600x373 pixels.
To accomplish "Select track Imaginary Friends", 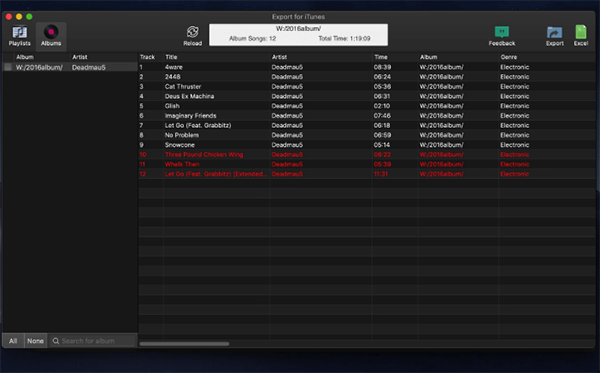I will tap(191, 116).
